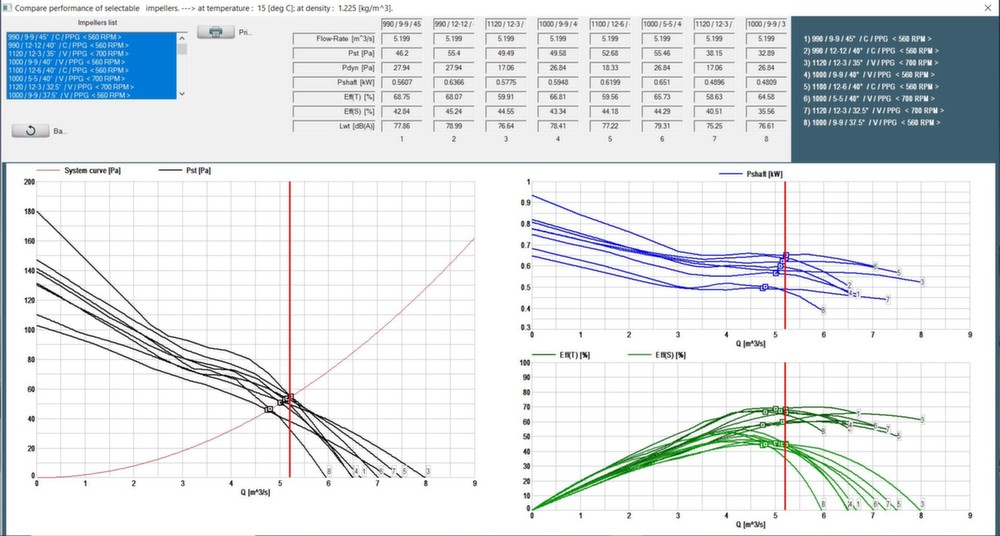The image size is (1000, 536).
Task: Click column header field 990 / 9-9 / 45
Action: click(x=402, y=24)
